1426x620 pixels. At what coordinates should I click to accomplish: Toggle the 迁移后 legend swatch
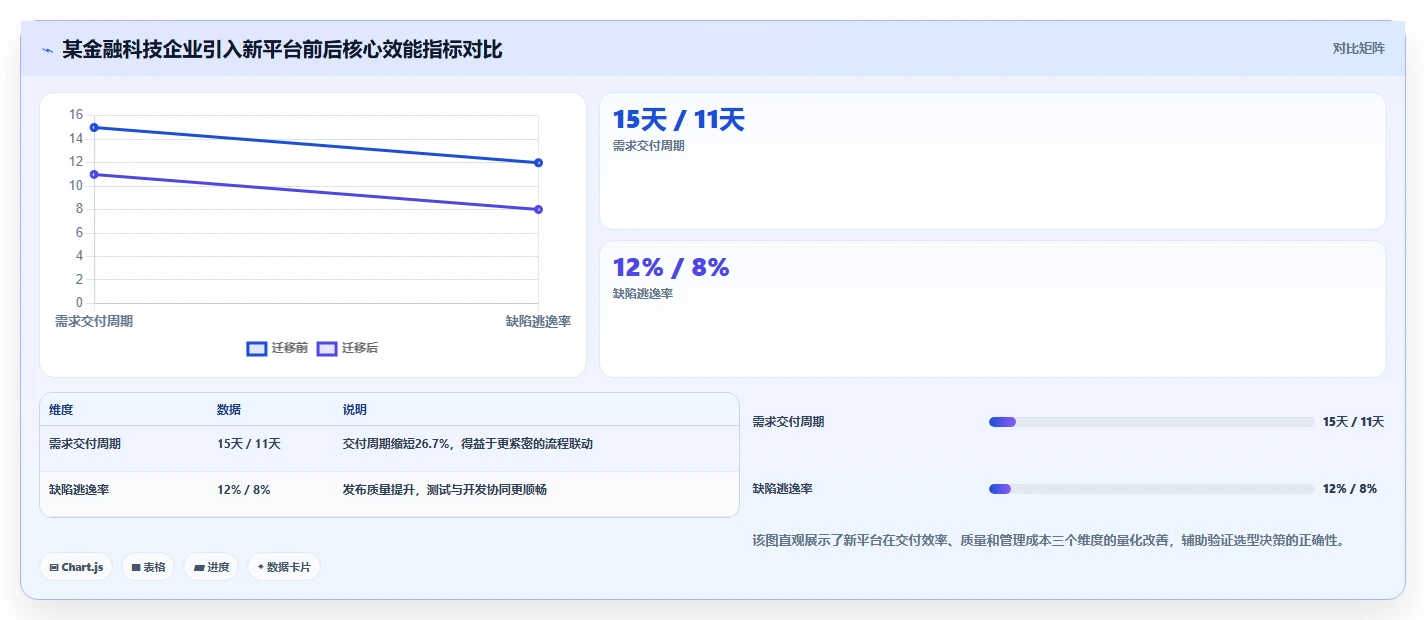327,348
